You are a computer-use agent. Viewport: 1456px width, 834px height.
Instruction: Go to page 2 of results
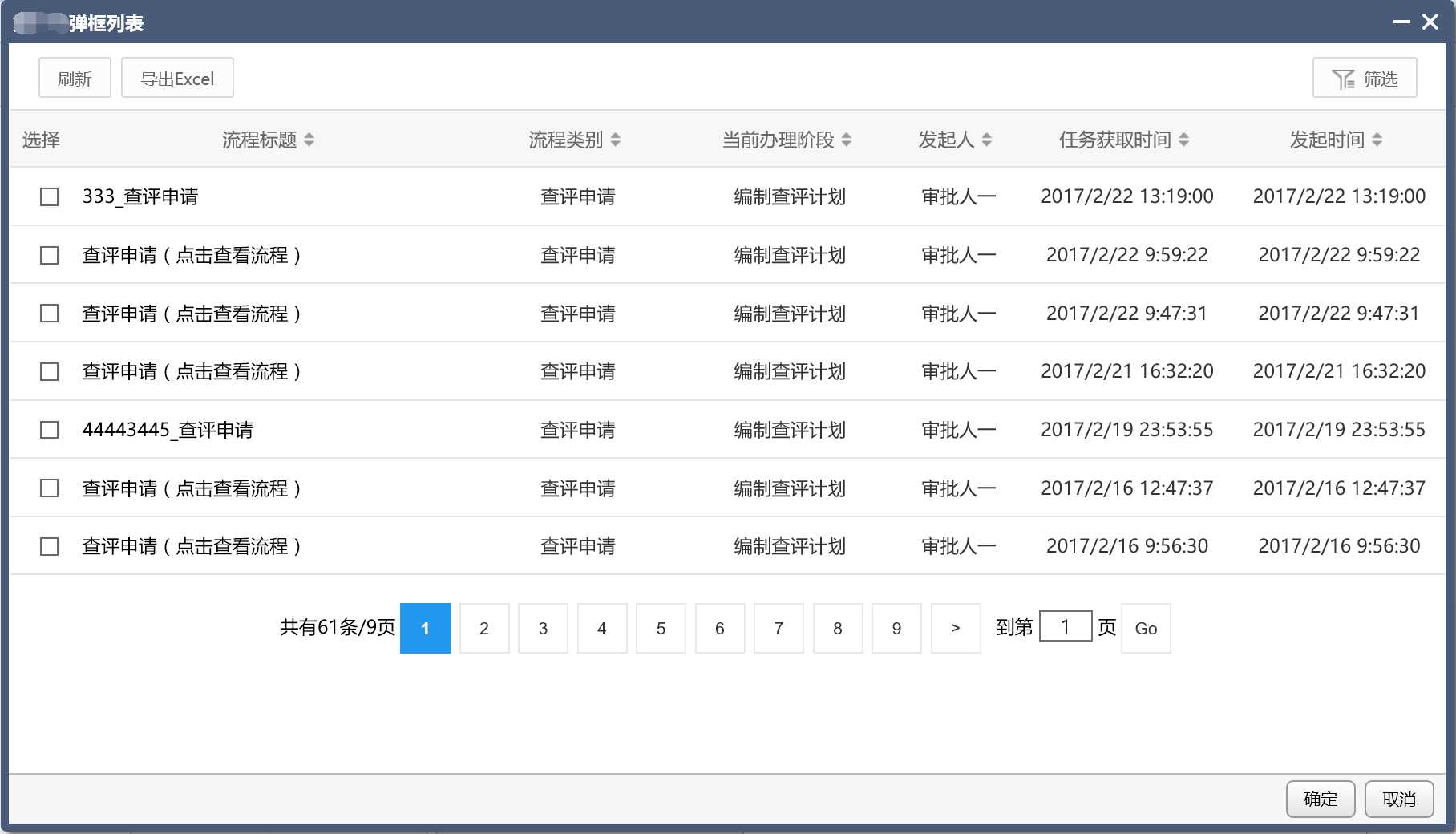point(484,628)
